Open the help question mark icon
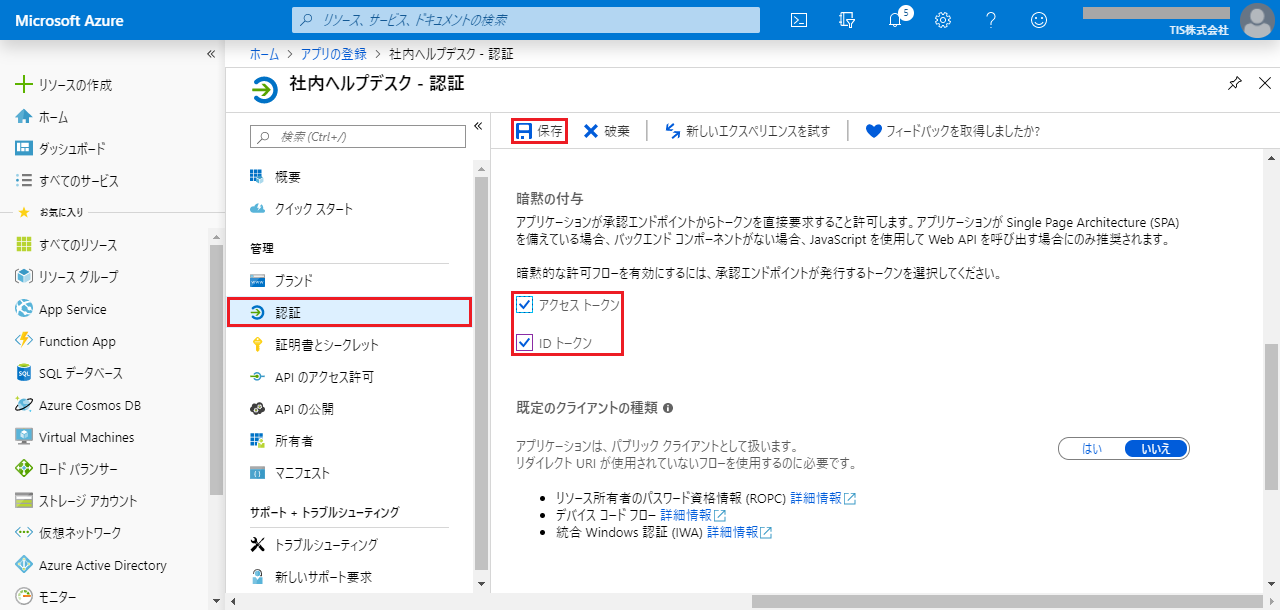This screenshot has width=1280, height=610. coord(991,20)
